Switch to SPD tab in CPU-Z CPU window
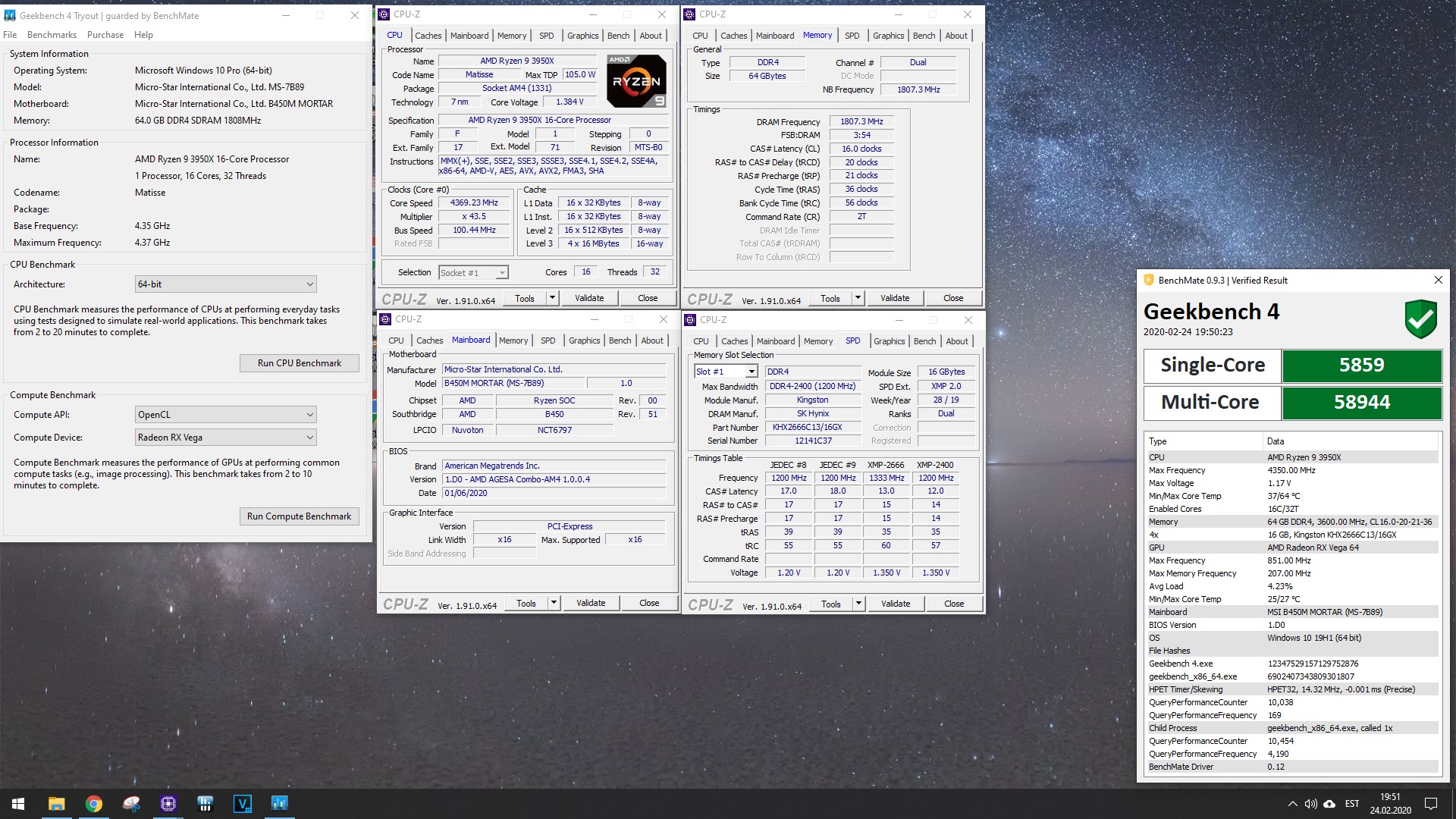The image size is (1456, 819). point(546,36)
